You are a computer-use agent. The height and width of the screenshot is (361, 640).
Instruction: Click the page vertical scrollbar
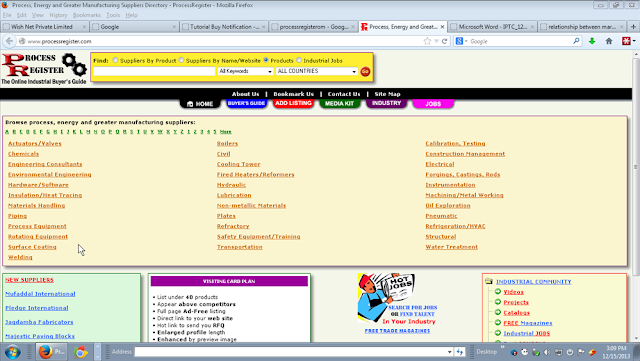pyautogui.click(x=636, y=167)
